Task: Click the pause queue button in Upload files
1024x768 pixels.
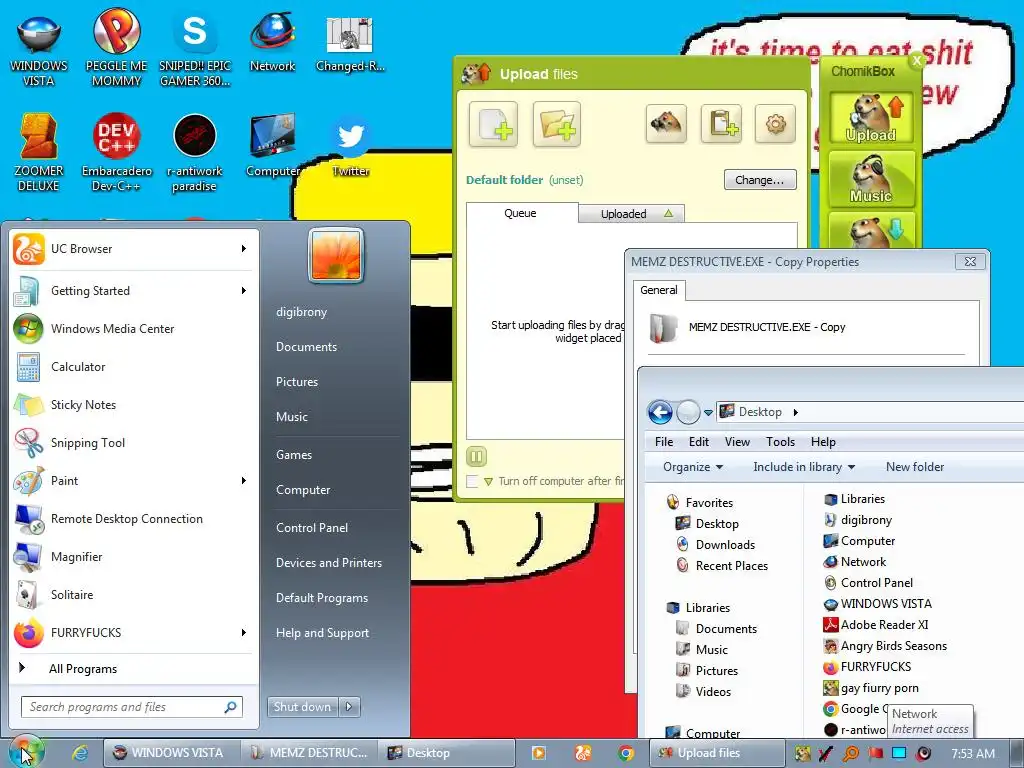Action: (x=476, y=456)
